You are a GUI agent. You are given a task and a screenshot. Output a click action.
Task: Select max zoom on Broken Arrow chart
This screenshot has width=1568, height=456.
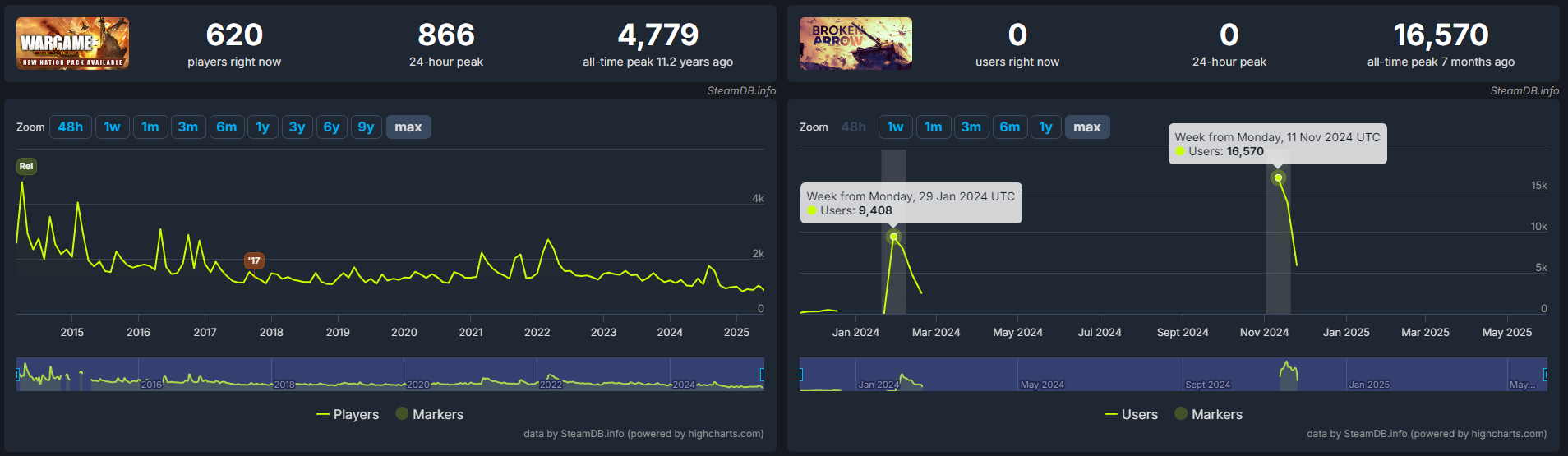coord(1087,127)
